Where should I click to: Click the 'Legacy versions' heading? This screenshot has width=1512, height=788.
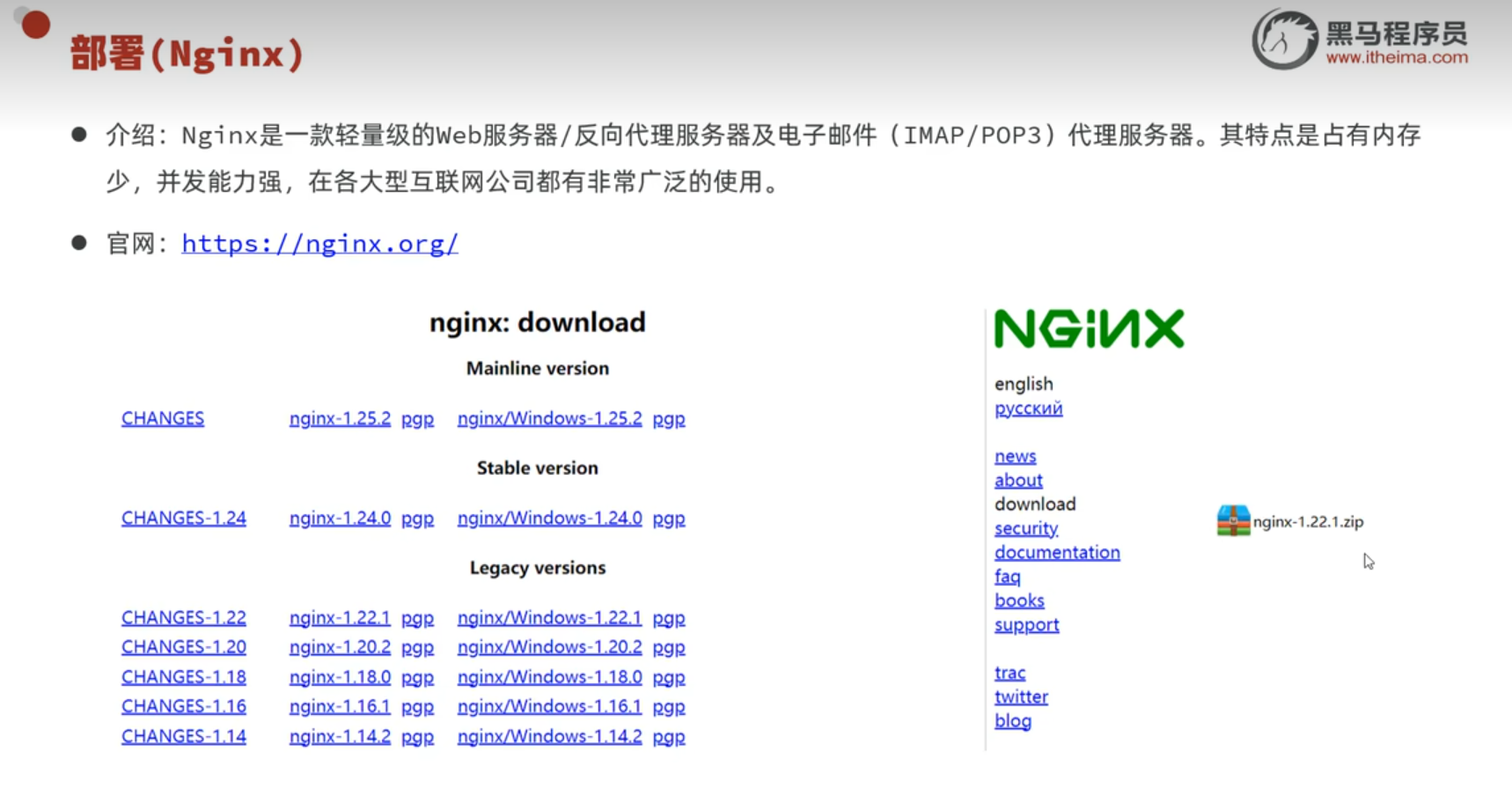(537, 568)
